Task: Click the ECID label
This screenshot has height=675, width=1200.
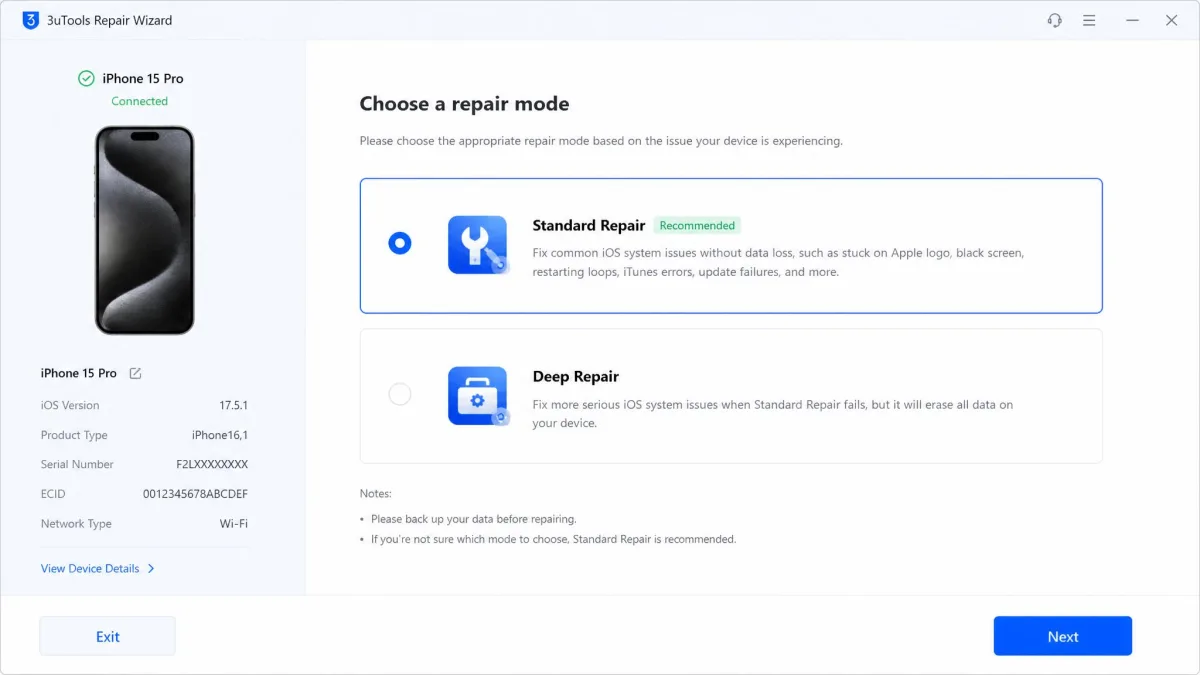Action: [x=53, y=494]
